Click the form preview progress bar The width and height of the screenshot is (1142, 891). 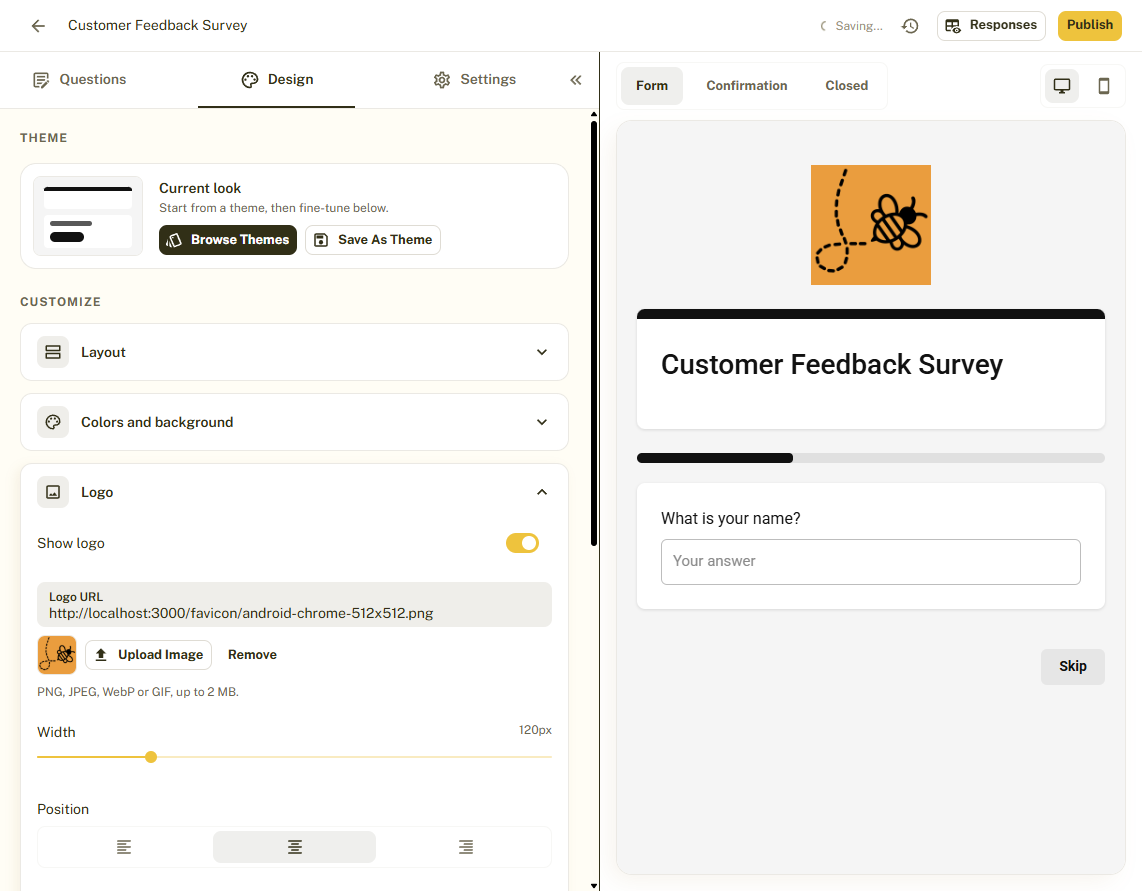(x=870, y=458)
